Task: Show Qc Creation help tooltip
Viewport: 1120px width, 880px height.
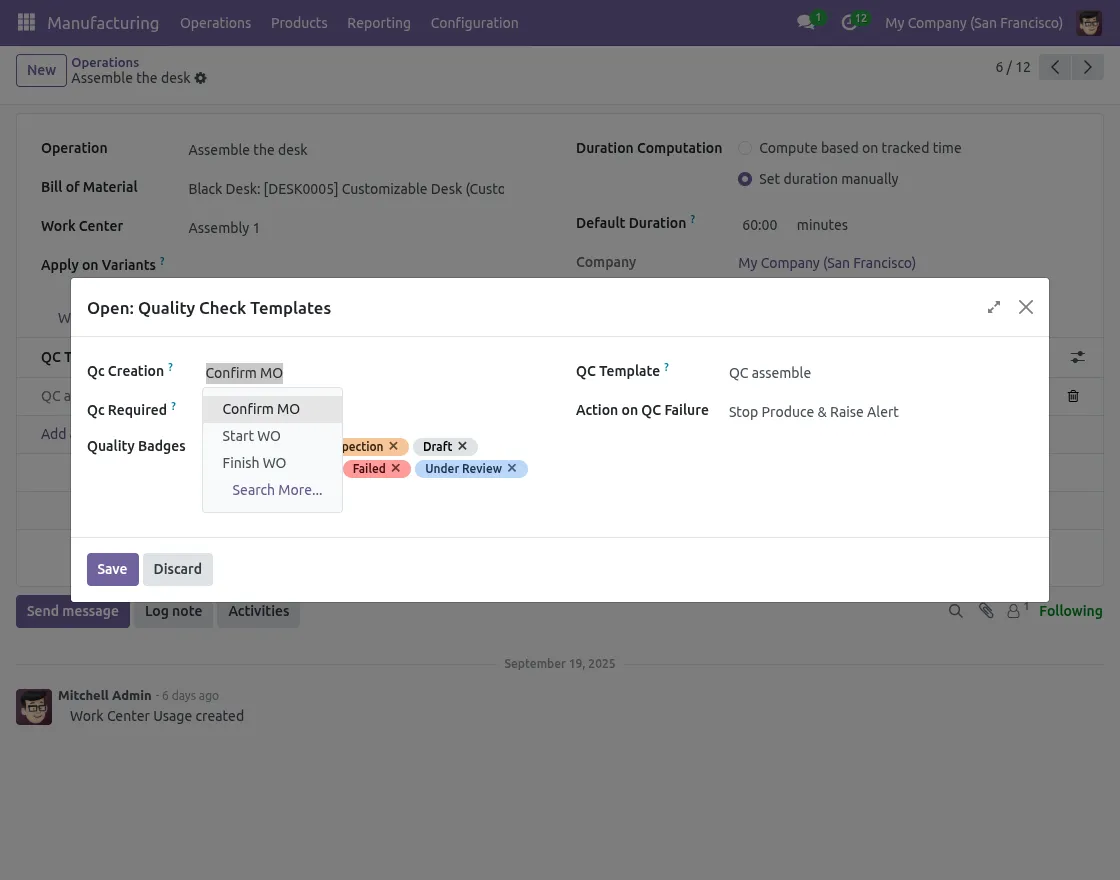Action: (x=170, y=367)
